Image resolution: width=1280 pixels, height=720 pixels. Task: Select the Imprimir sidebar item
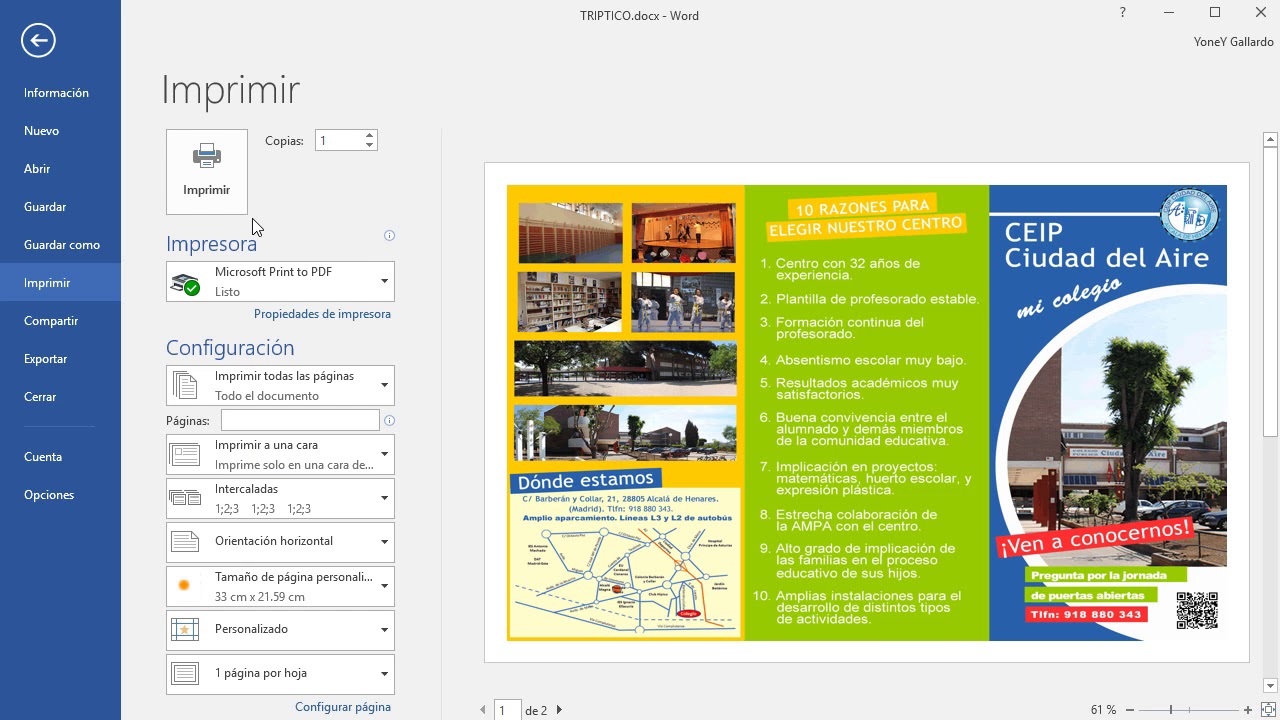60,283
